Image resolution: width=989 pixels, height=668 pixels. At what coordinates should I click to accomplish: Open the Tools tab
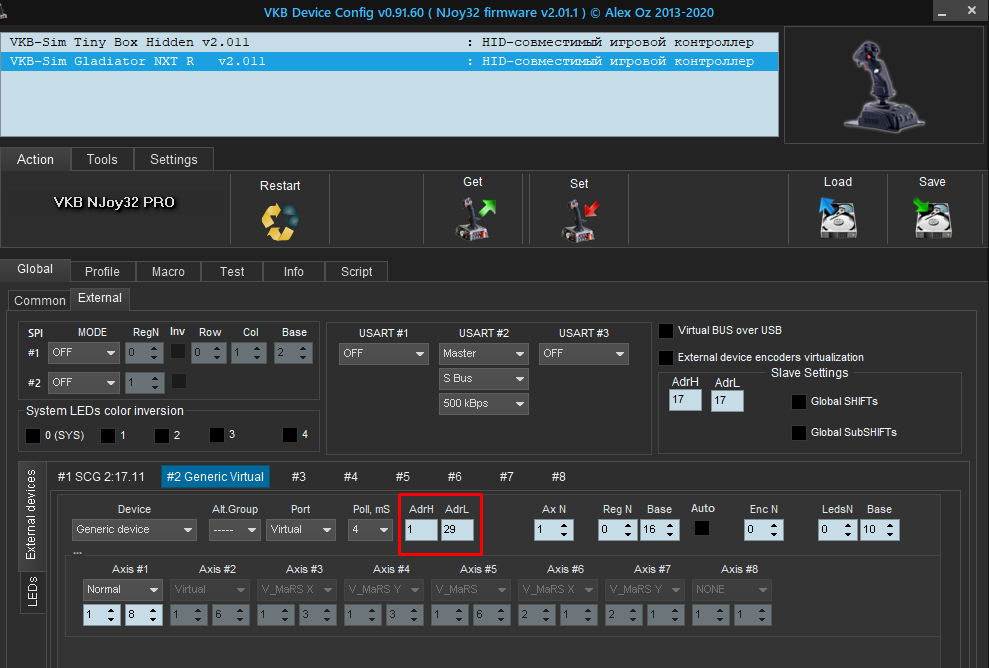coord(102,159)
